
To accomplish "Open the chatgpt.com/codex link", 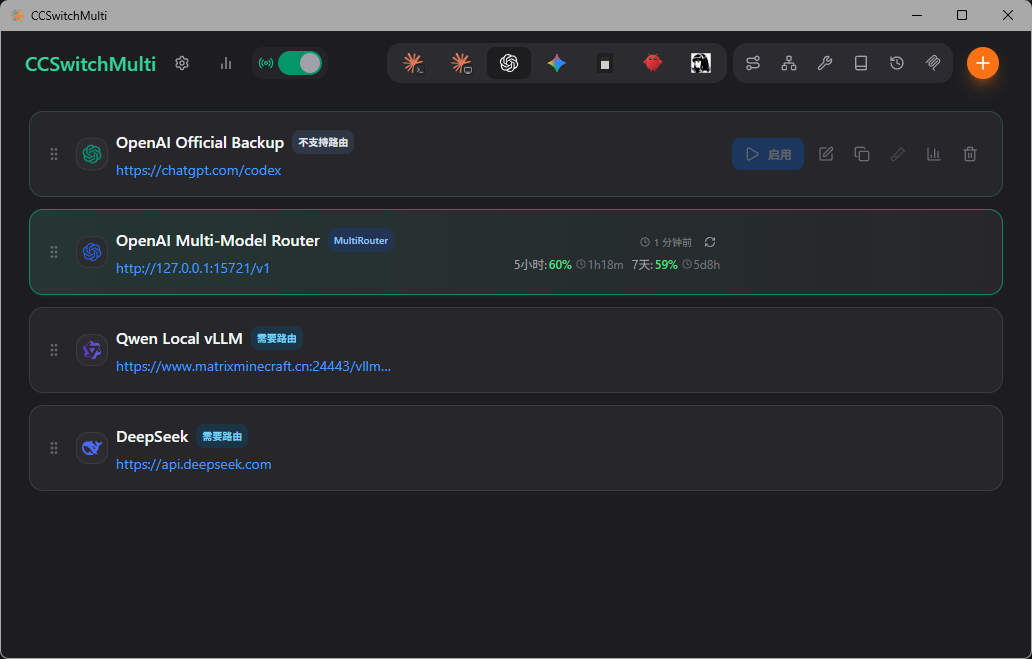I will click(199, 171).
